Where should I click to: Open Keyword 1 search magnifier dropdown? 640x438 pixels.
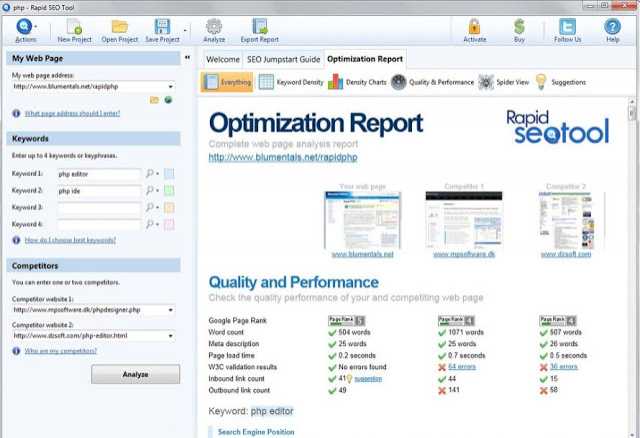(x=152, y=174)
